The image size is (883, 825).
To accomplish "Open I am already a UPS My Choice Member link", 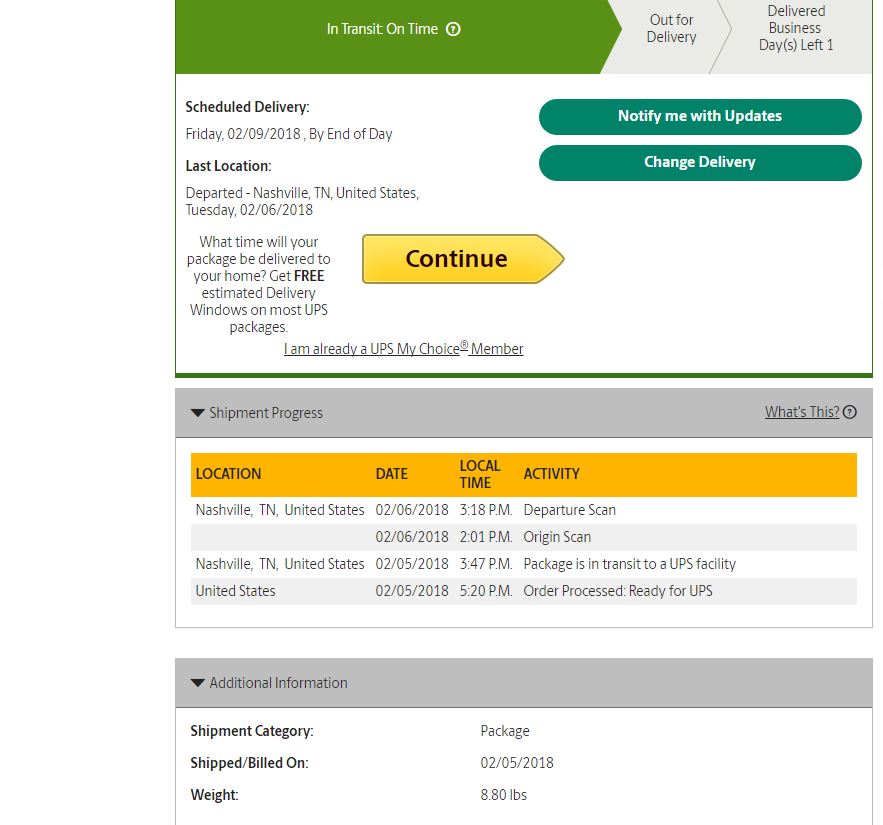I will click(403, 349).
